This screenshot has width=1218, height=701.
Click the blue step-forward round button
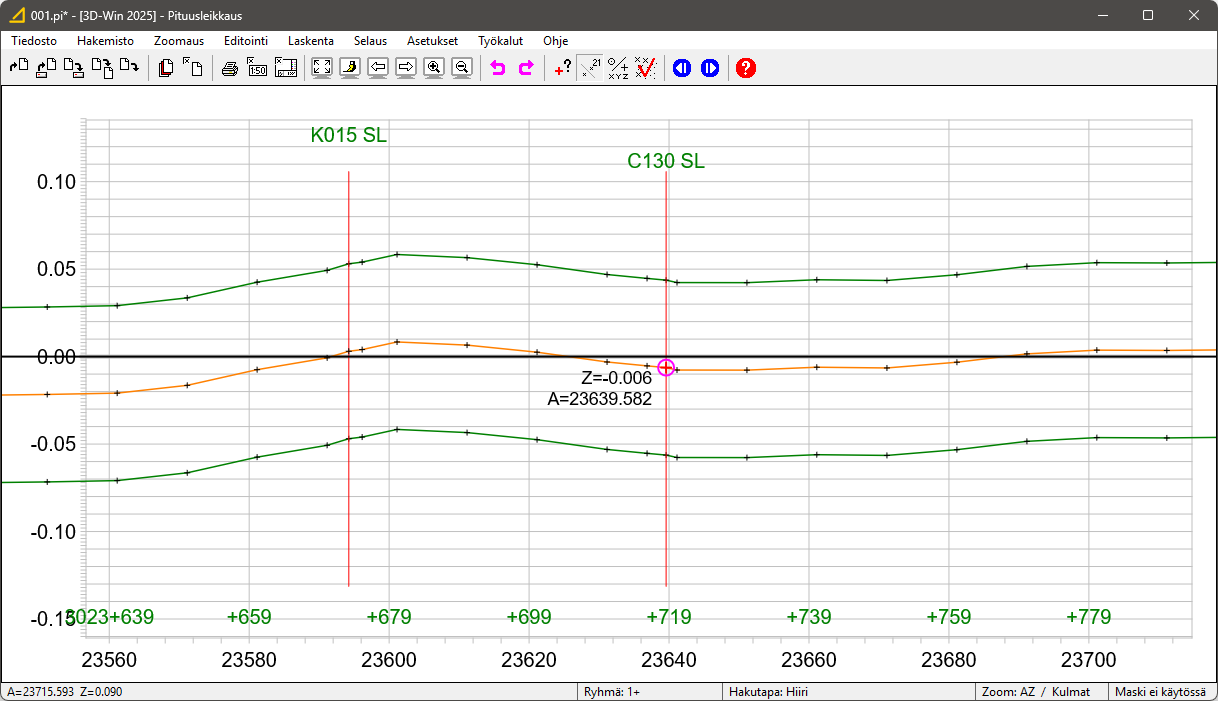tap(710, 68)
